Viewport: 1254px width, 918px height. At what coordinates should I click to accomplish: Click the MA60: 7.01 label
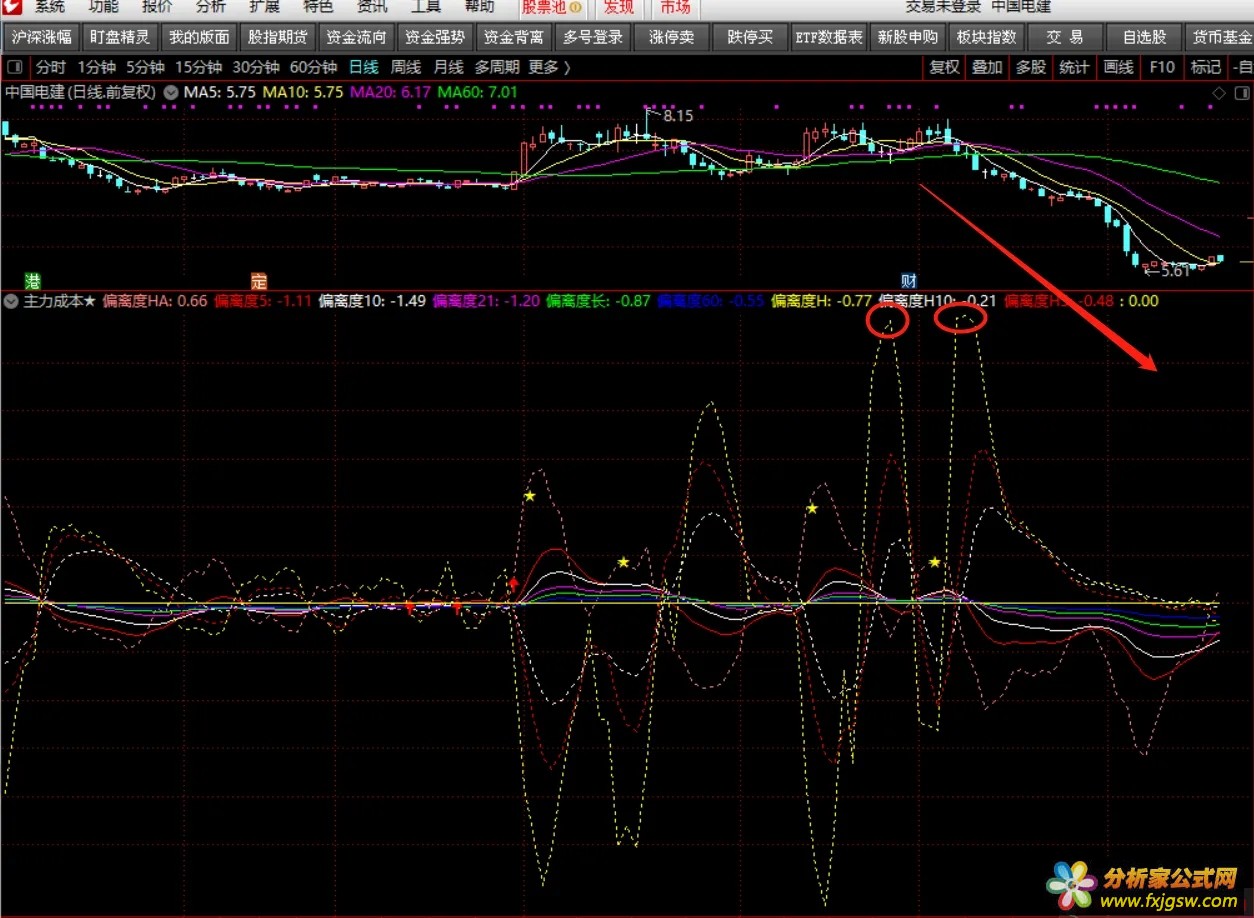point(478,91)
